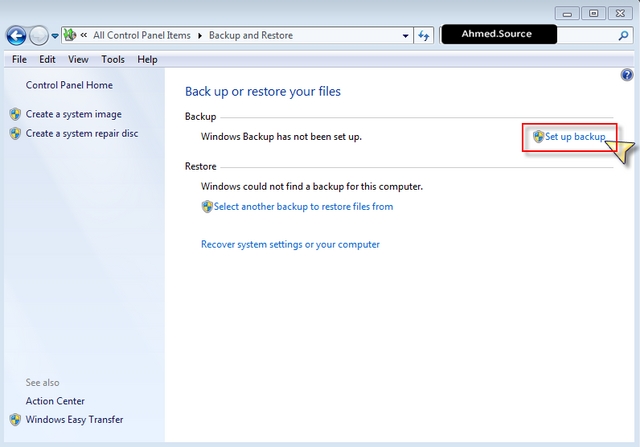The height and width of the screenshot is (447, 640).
Task: Open the View menu
Action: click(78, 60)
